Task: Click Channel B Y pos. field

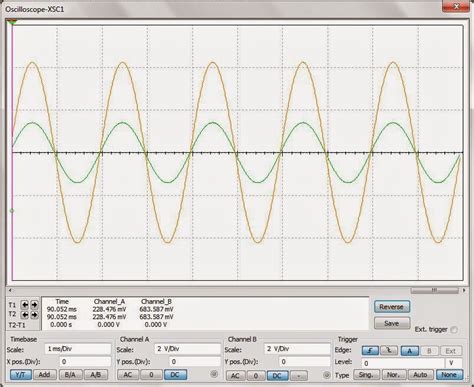Action: [304, 361]
